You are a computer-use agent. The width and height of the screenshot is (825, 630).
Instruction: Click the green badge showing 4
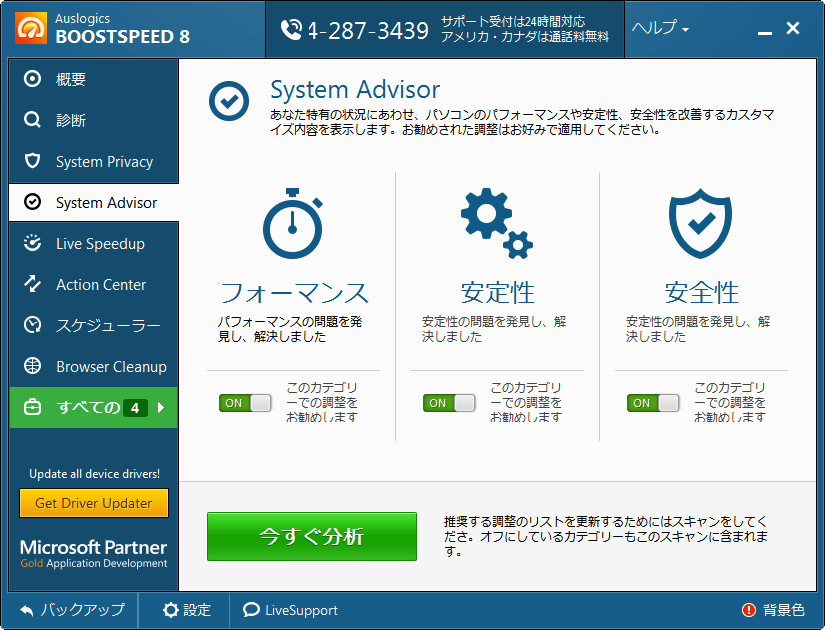[x=135, y=408]
